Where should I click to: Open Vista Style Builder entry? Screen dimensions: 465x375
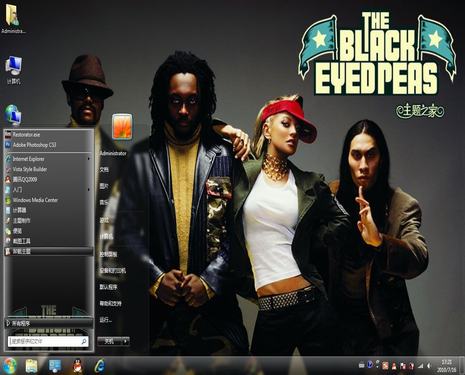click(x=48, y=169)
